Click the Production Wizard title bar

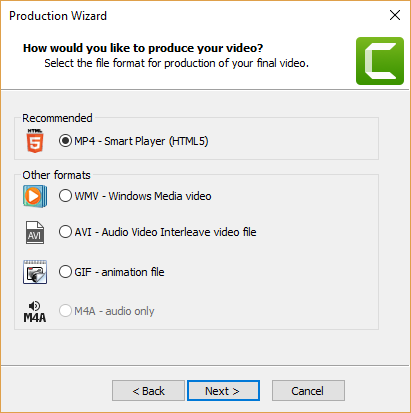tap(193, 15)
